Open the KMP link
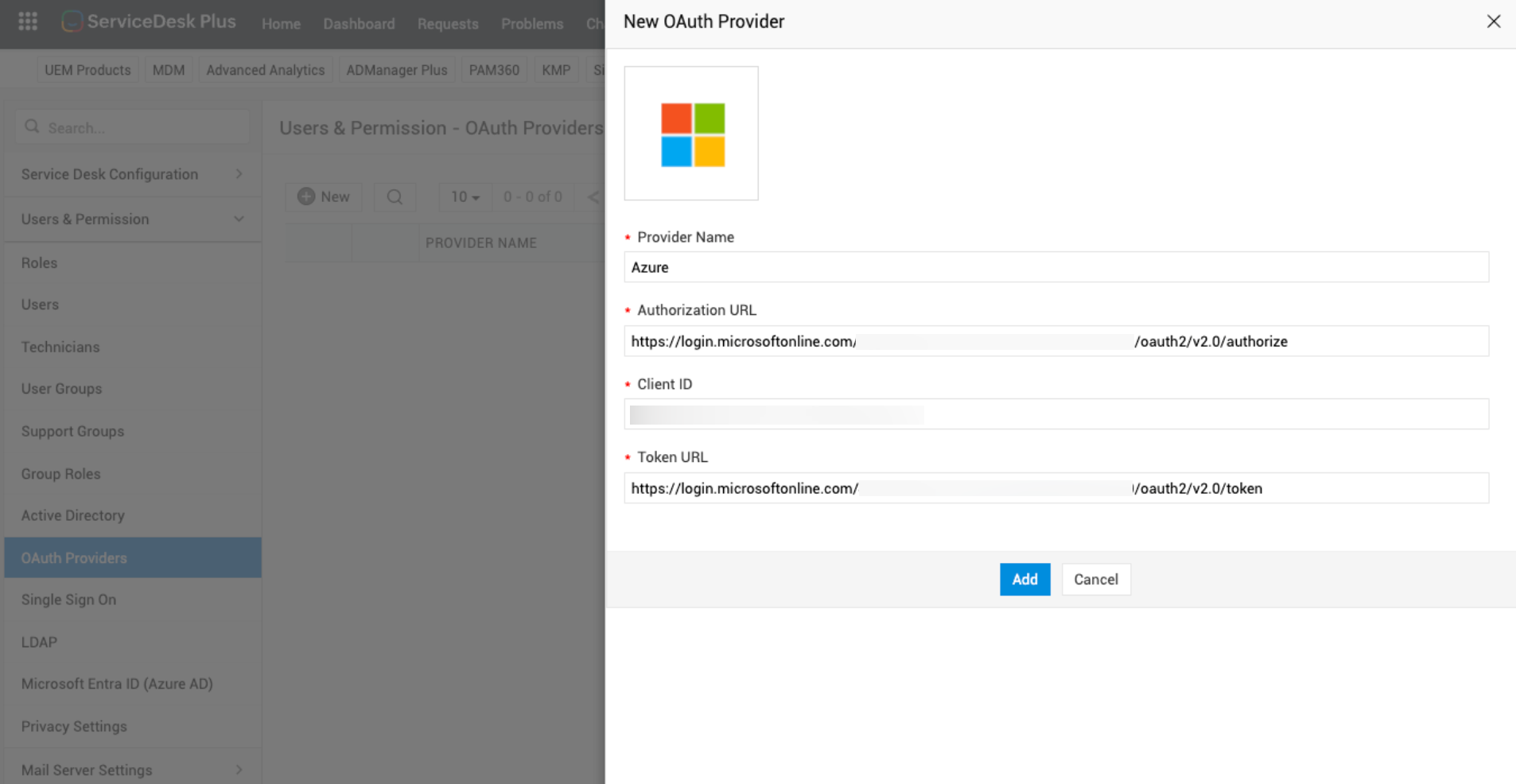 [556, 70]
